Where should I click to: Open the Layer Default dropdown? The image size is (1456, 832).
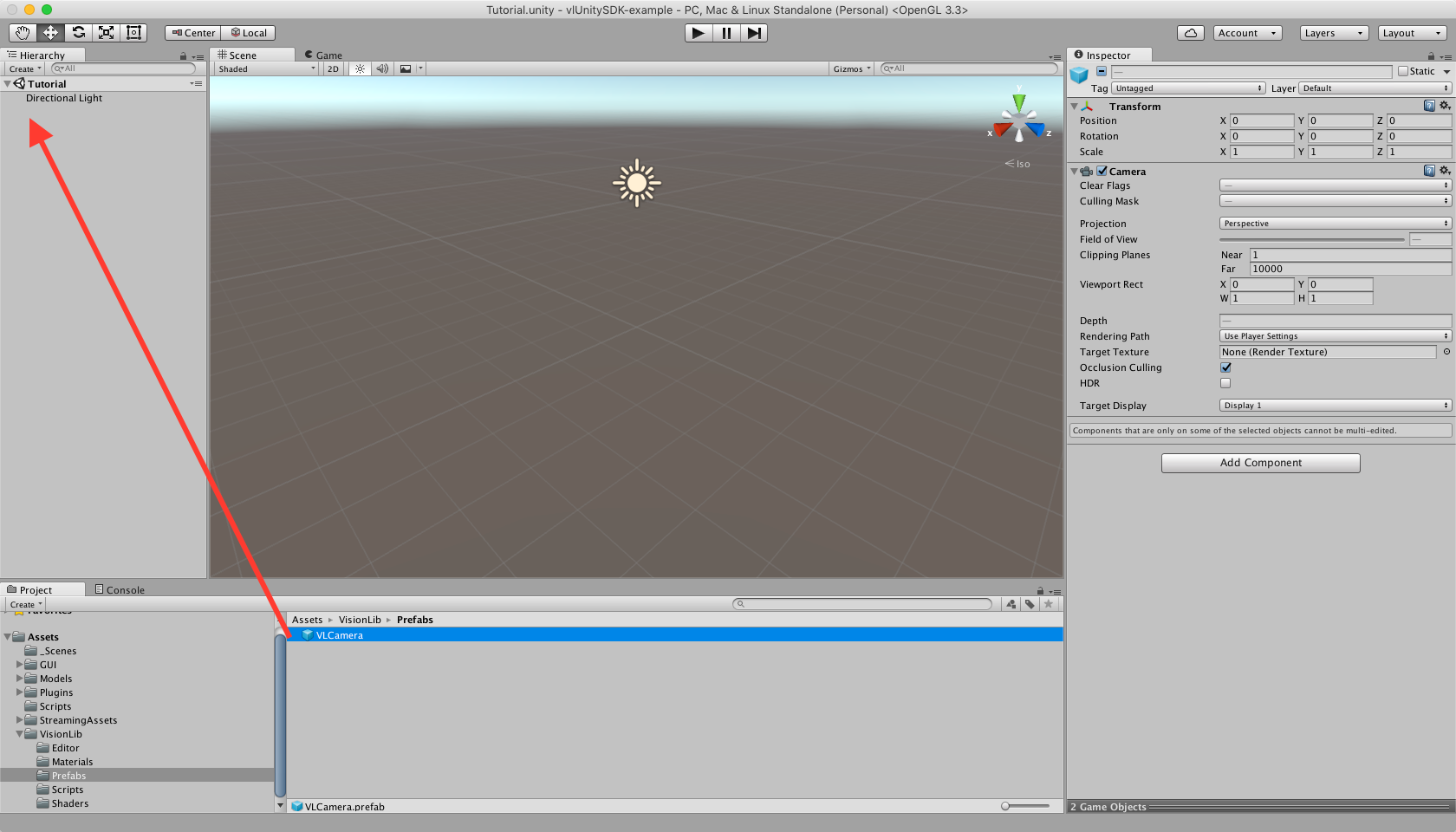tap(1375, 88)
